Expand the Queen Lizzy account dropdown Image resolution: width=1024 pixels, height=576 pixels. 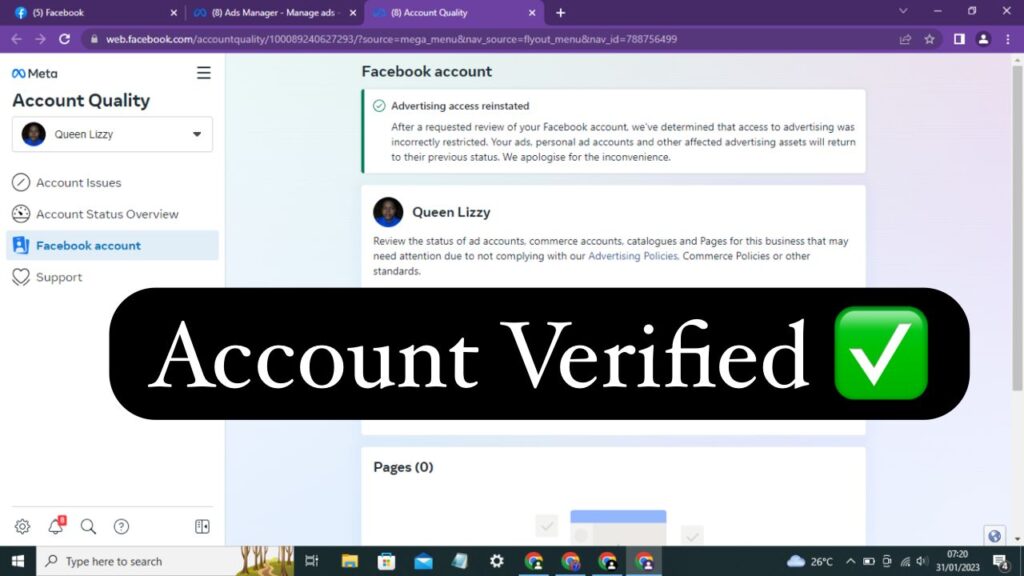click(112, 134)
